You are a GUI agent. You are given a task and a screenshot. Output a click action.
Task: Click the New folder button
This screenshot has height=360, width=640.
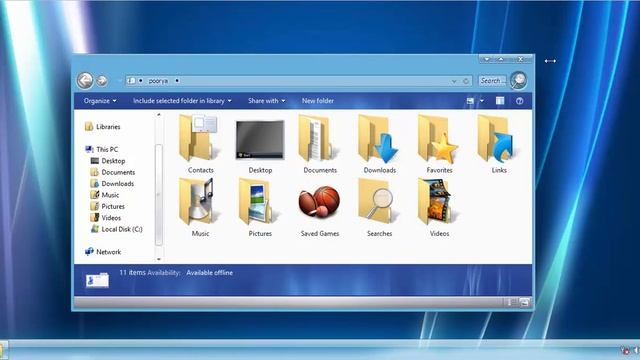(x=318, y=101)
